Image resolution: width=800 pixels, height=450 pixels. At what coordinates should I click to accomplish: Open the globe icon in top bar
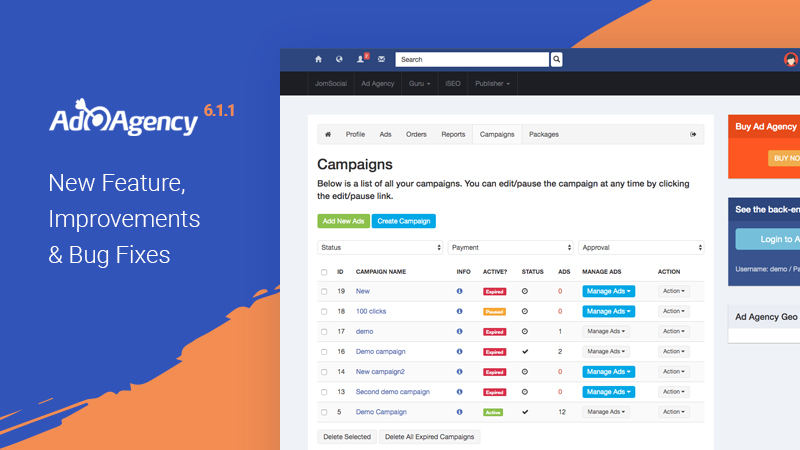click(339, 60)
